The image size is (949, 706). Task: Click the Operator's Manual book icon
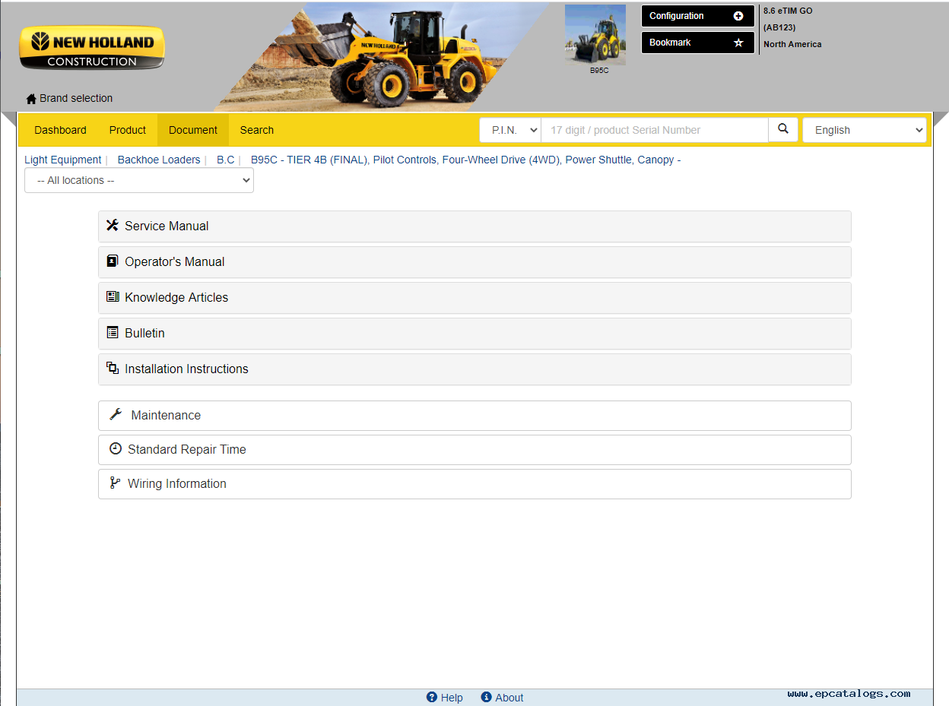click(x=113, y=262)
